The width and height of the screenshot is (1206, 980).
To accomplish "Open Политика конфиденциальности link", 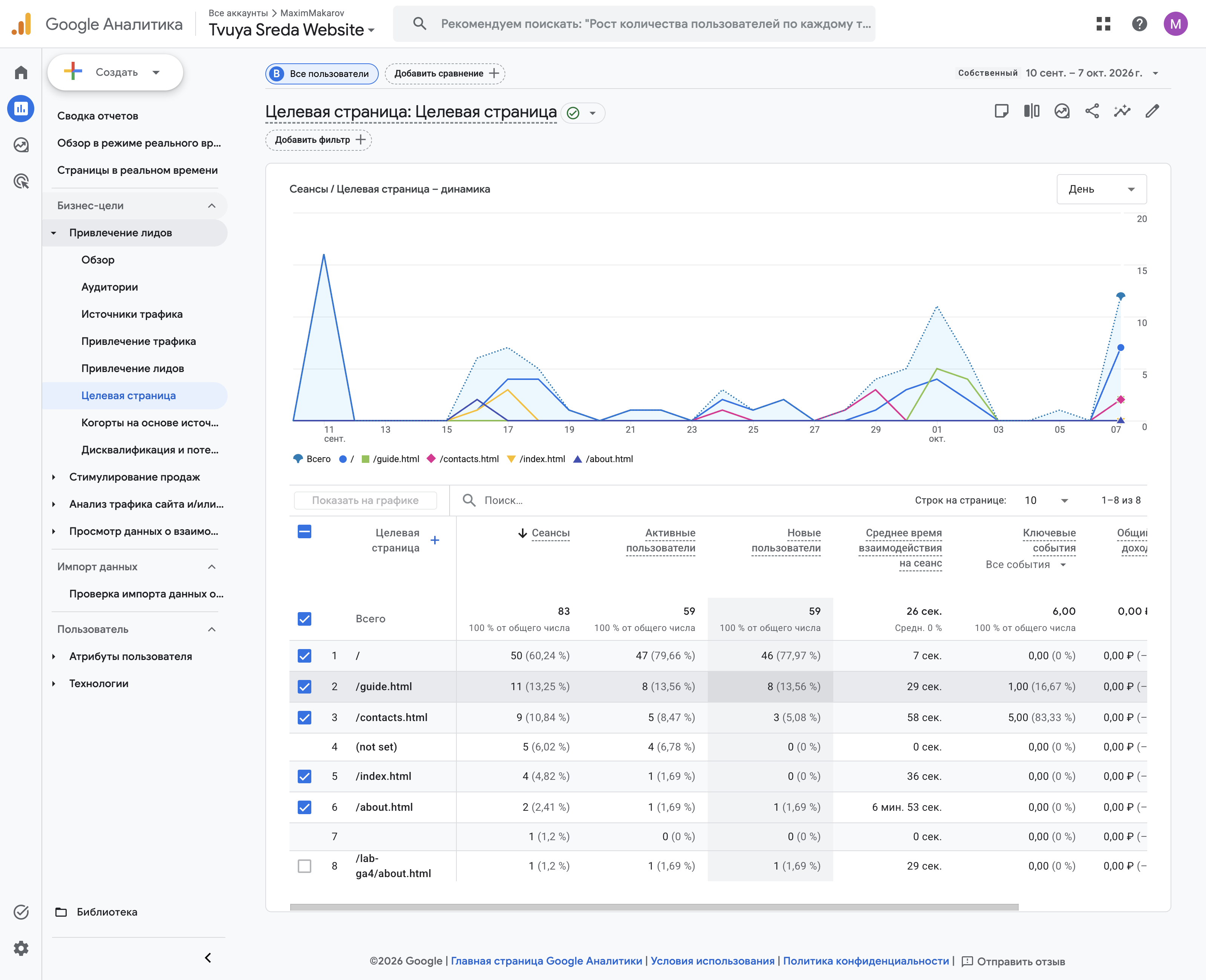I will pos(866,961).
